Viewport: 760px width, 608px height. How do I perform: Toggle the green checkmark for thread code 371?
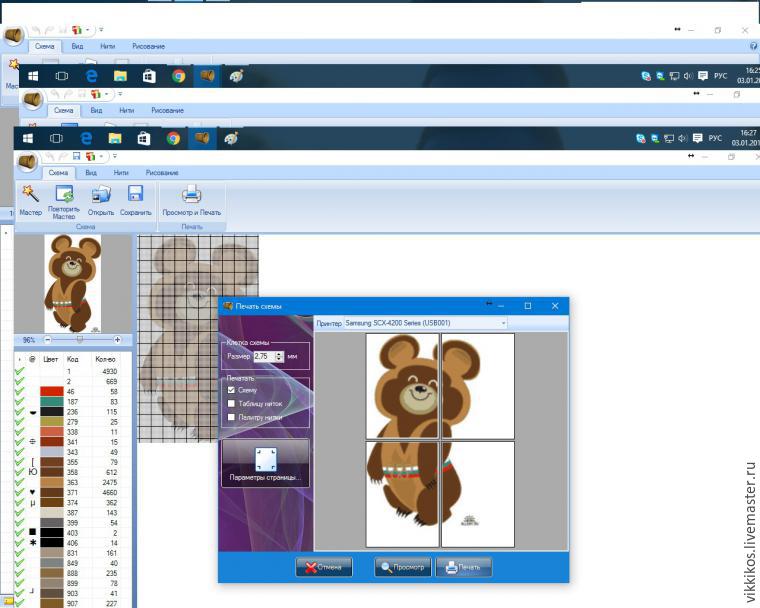click(19, 493)
